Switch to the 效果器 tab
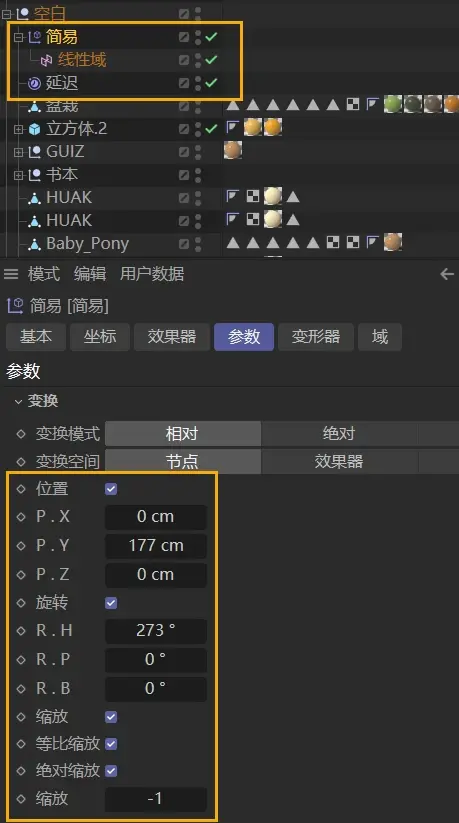 coord(172,337)
